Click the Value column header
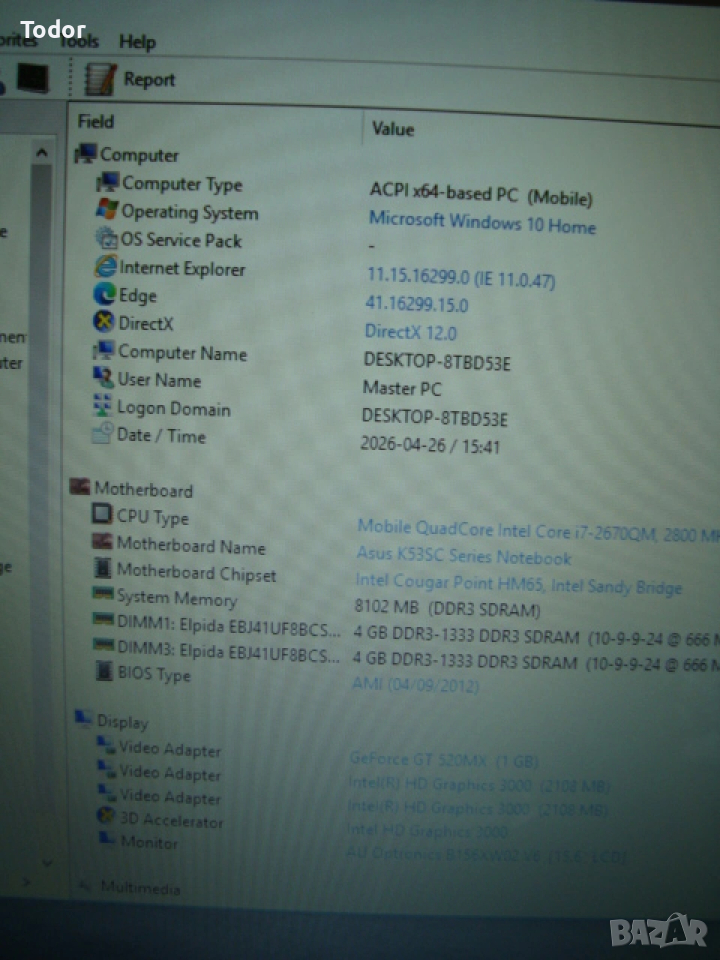Screen dimensions: 720x960 (393, 129)
